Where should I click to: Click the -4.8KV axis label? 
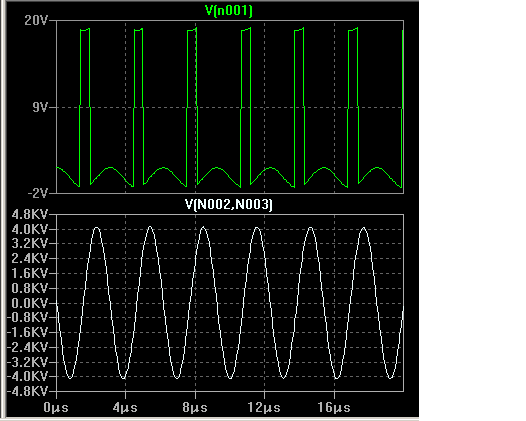(x=28, y=391)
